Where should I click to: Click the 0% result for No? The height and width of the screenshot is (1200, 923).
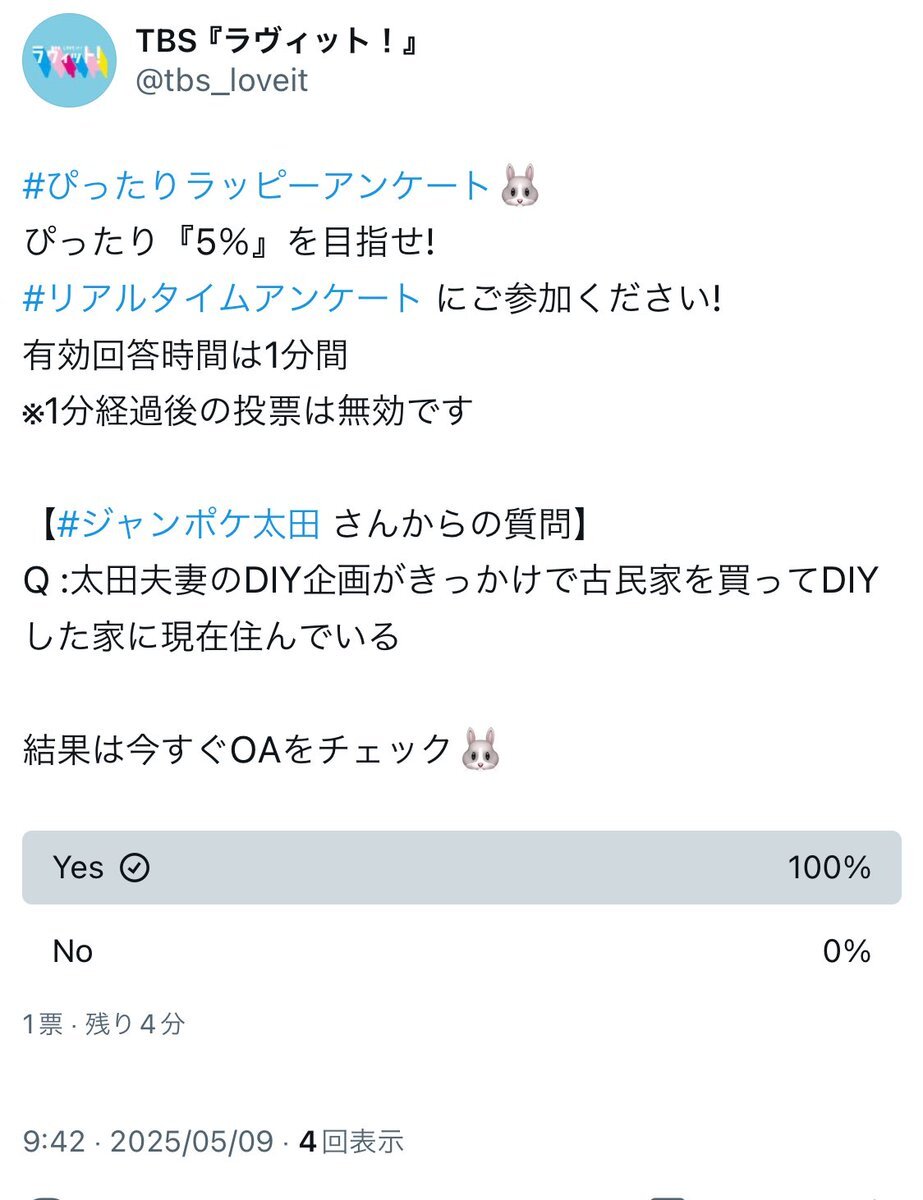click(847, 951)
